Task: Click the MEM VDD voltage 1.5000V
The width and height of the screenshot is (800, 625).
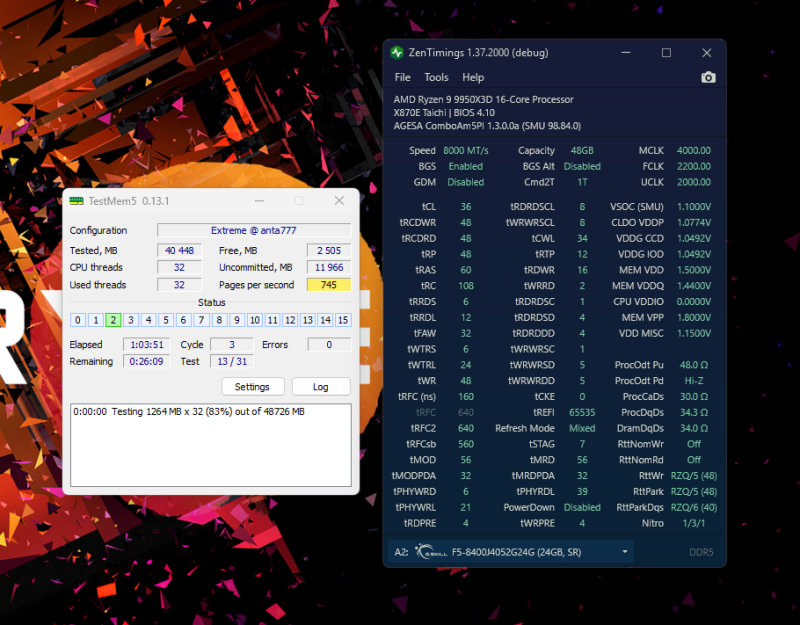Action: click(694, 270)
